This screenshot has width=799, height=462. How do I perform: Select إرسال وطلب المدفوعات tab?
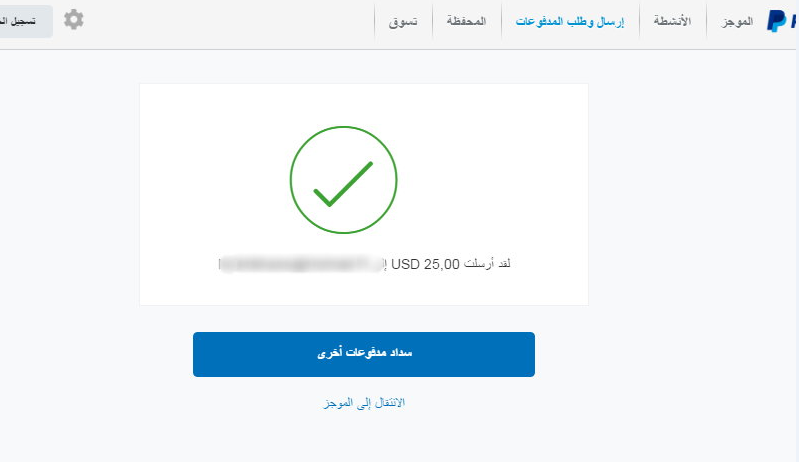(570, 21)
